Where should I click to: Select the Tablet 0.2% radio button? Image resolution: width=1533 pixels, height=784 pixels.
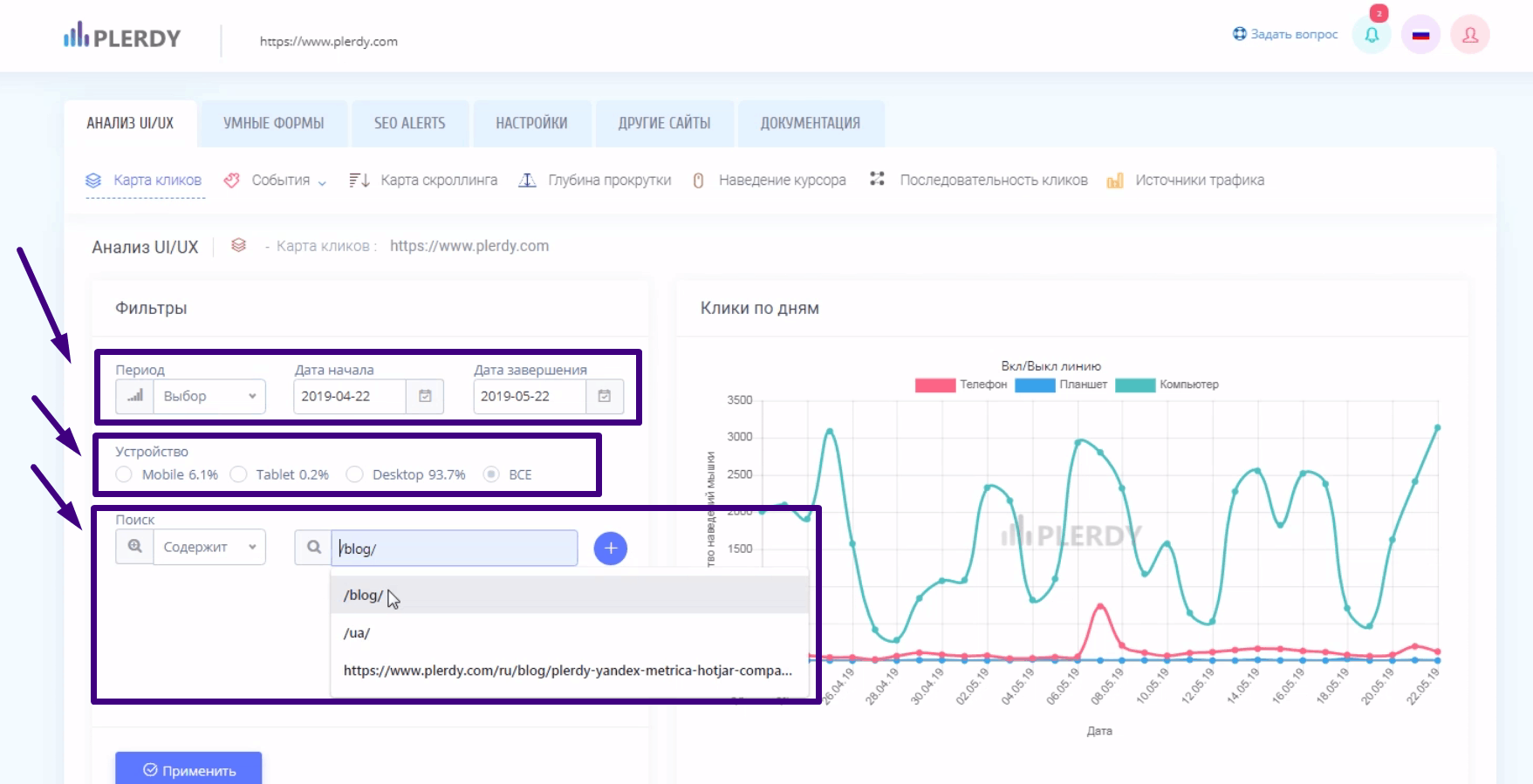(238, 474)
